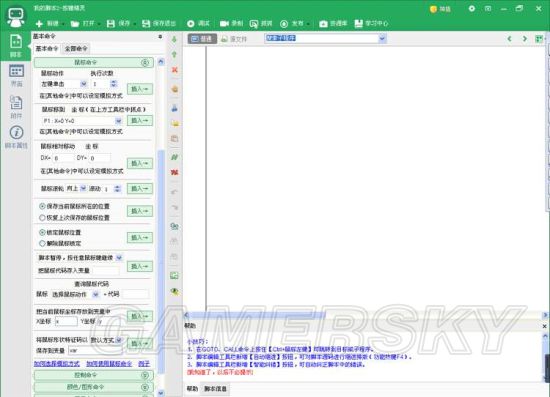This screenshot has width=550, height=397.
Task: Open the 学习中心 learning center
Action: click(x=371, y=23)
